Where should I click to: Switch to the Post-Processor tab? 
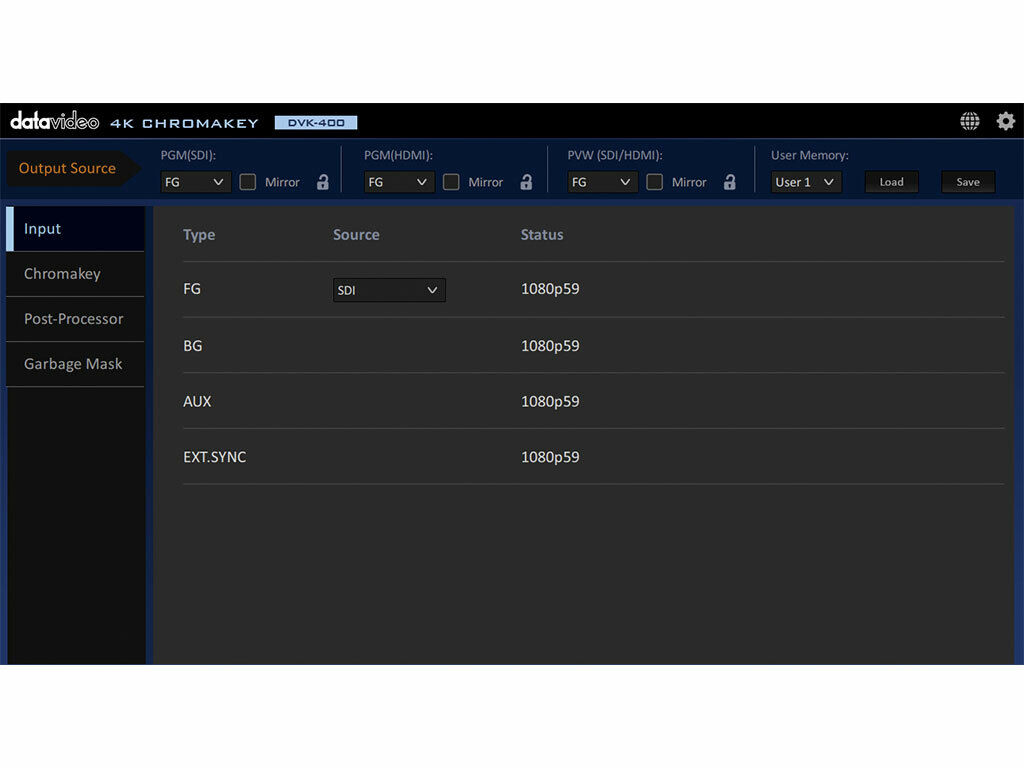[75, 319]
